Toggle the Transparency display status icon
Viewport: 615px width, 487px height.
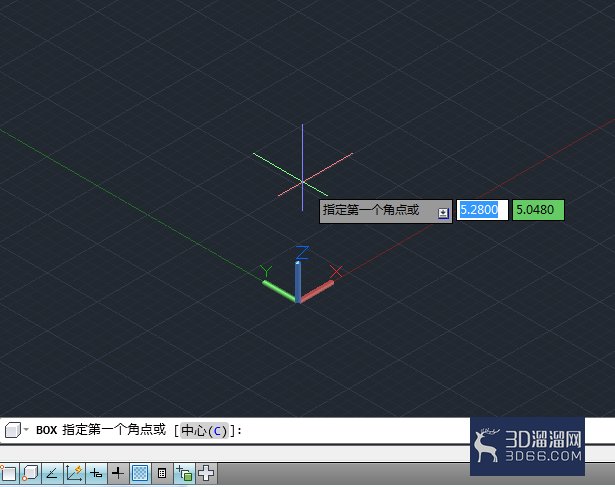140,473
